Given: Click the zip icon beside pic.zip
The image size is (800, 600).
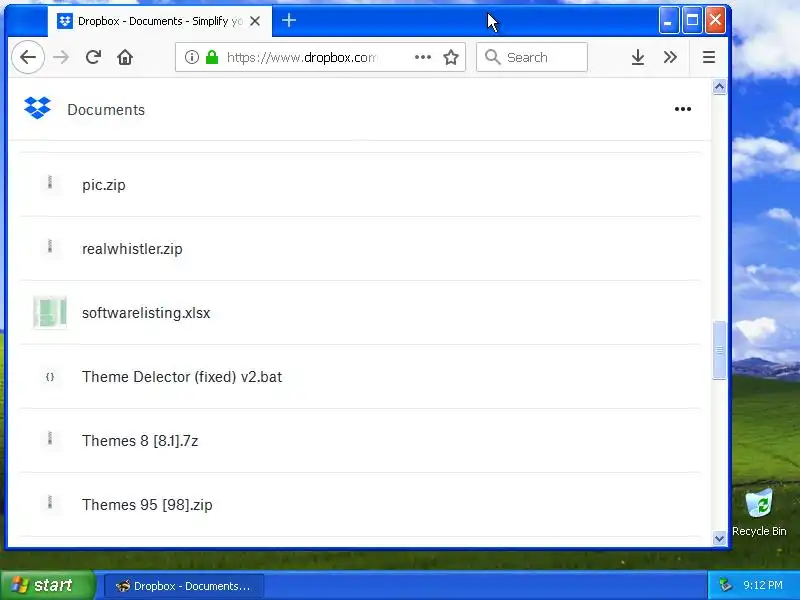Looking at the screenshot, I should (49, 183).
